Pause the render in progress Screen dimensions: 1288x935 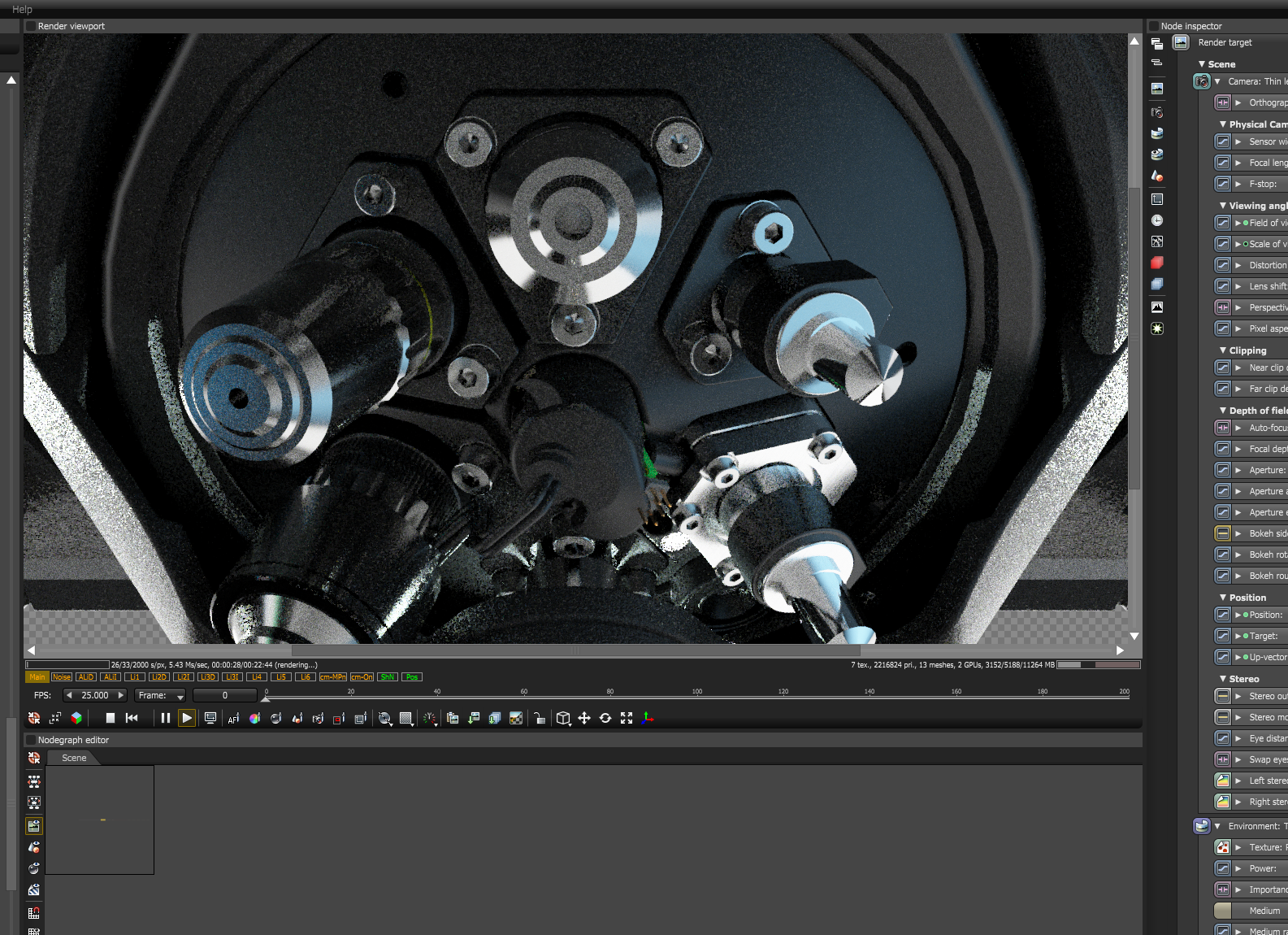click(x=166, y=718)
